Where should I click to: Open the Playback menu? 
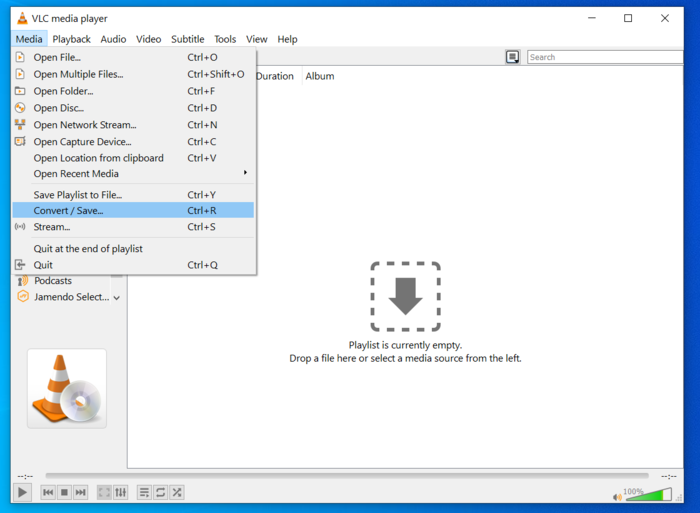(x=71, y=39)
